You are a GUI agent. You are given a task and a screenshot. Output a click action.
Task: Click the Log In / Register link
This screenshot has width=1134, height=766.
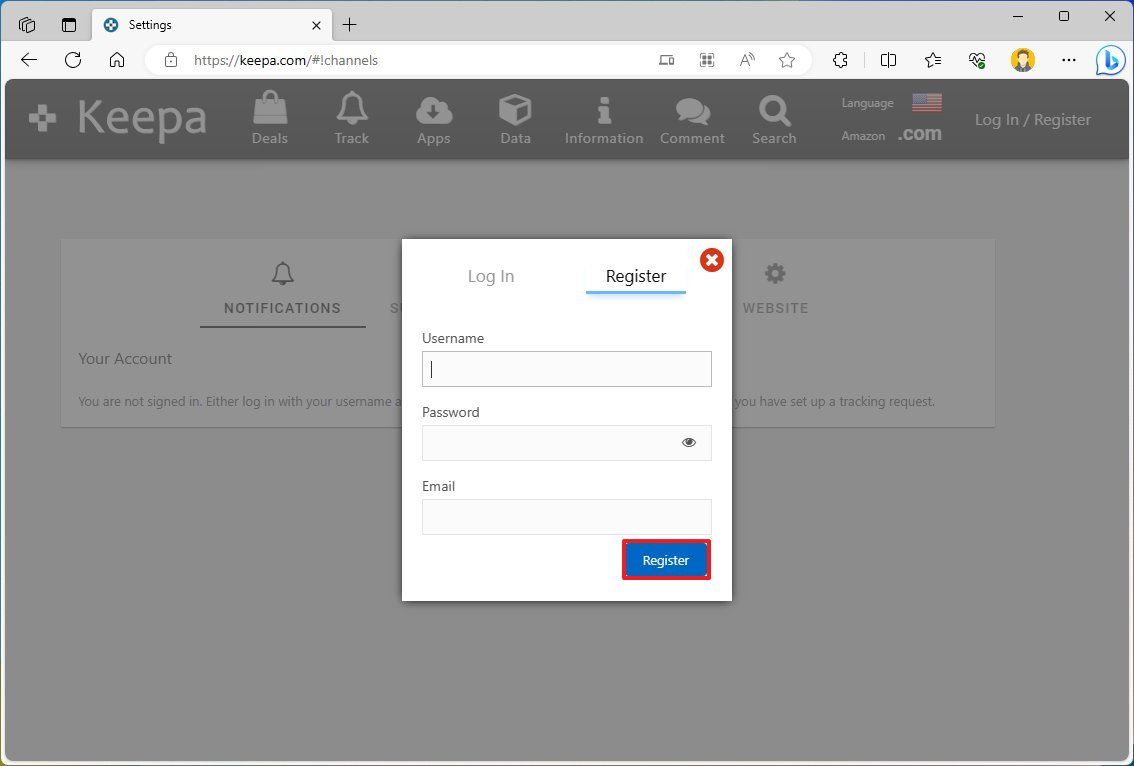[x=1032, y=119]
